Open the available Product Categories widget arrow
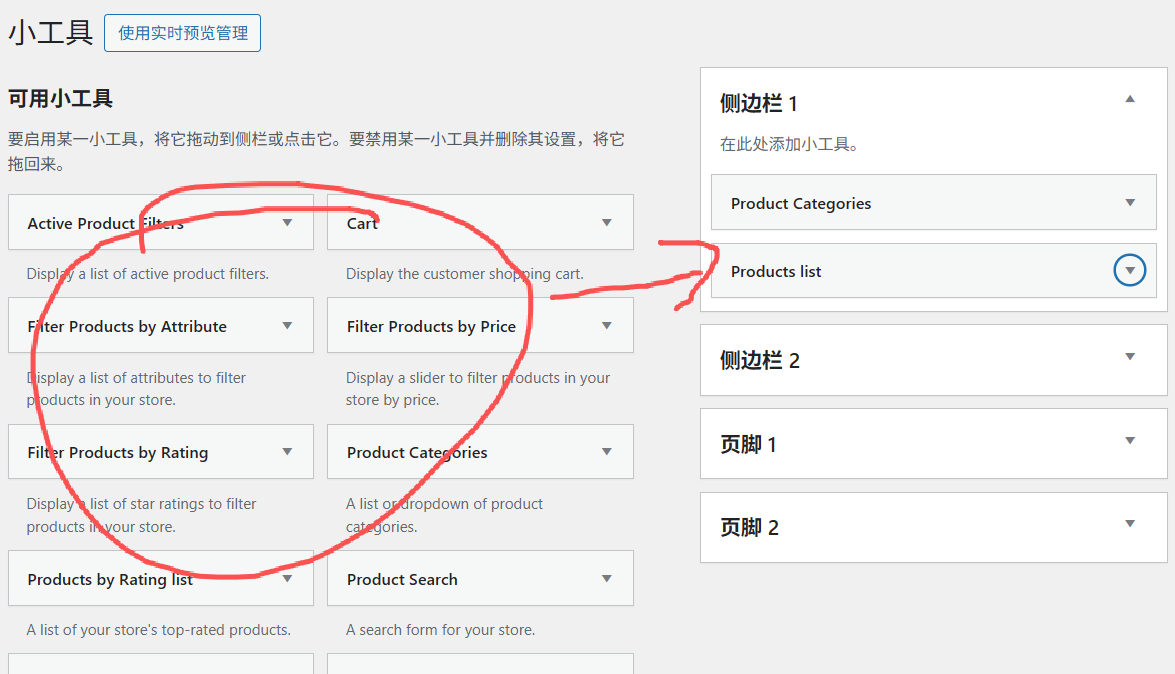 tap(606, 452)
